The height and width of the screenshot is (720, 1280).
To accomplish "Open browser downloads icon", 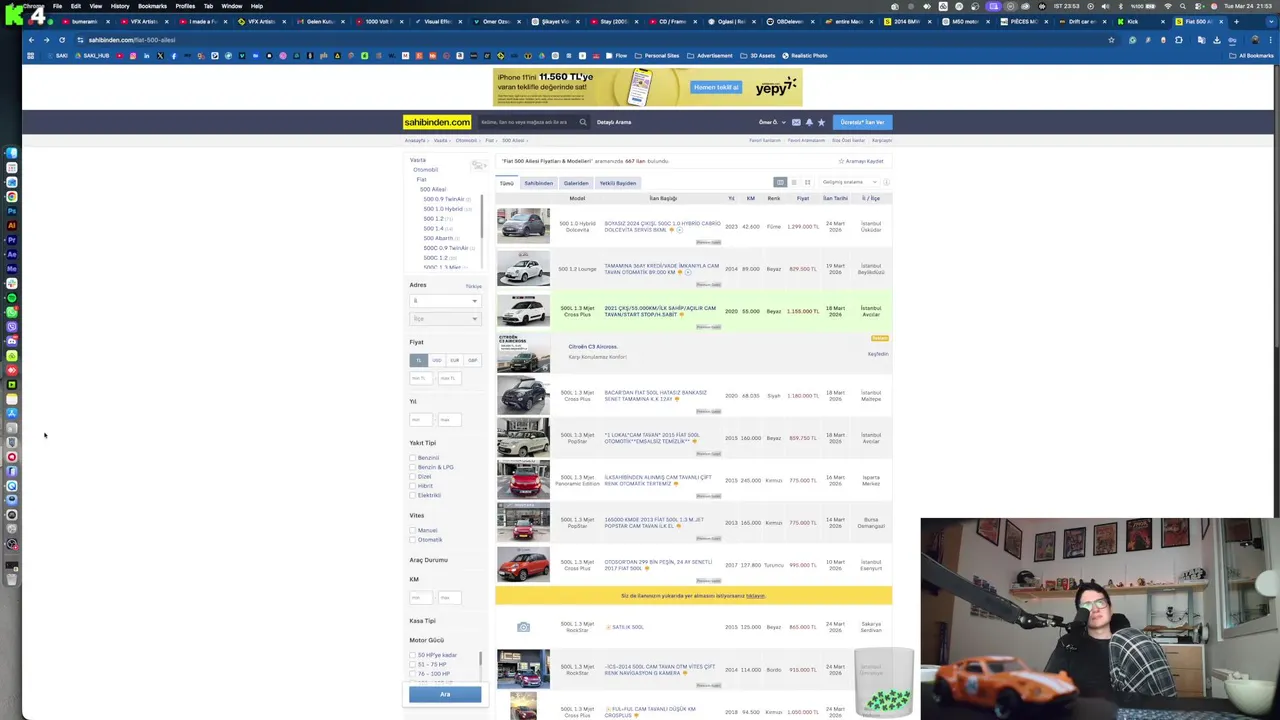I will tap(1216, 40).
